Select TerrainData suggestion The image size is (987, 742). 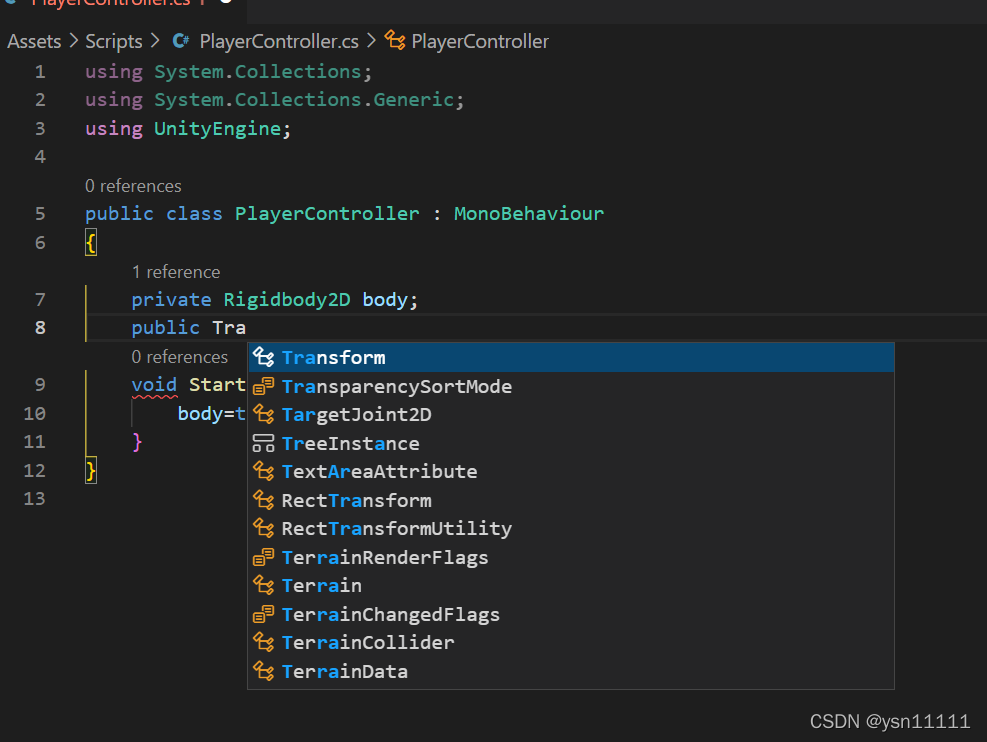pos(572,672)
